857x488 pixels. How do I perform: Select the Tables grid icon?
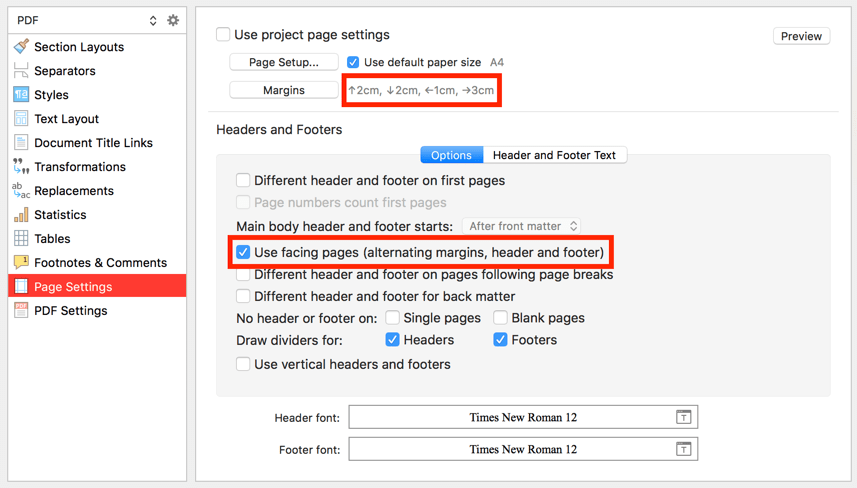click(21, 238)
